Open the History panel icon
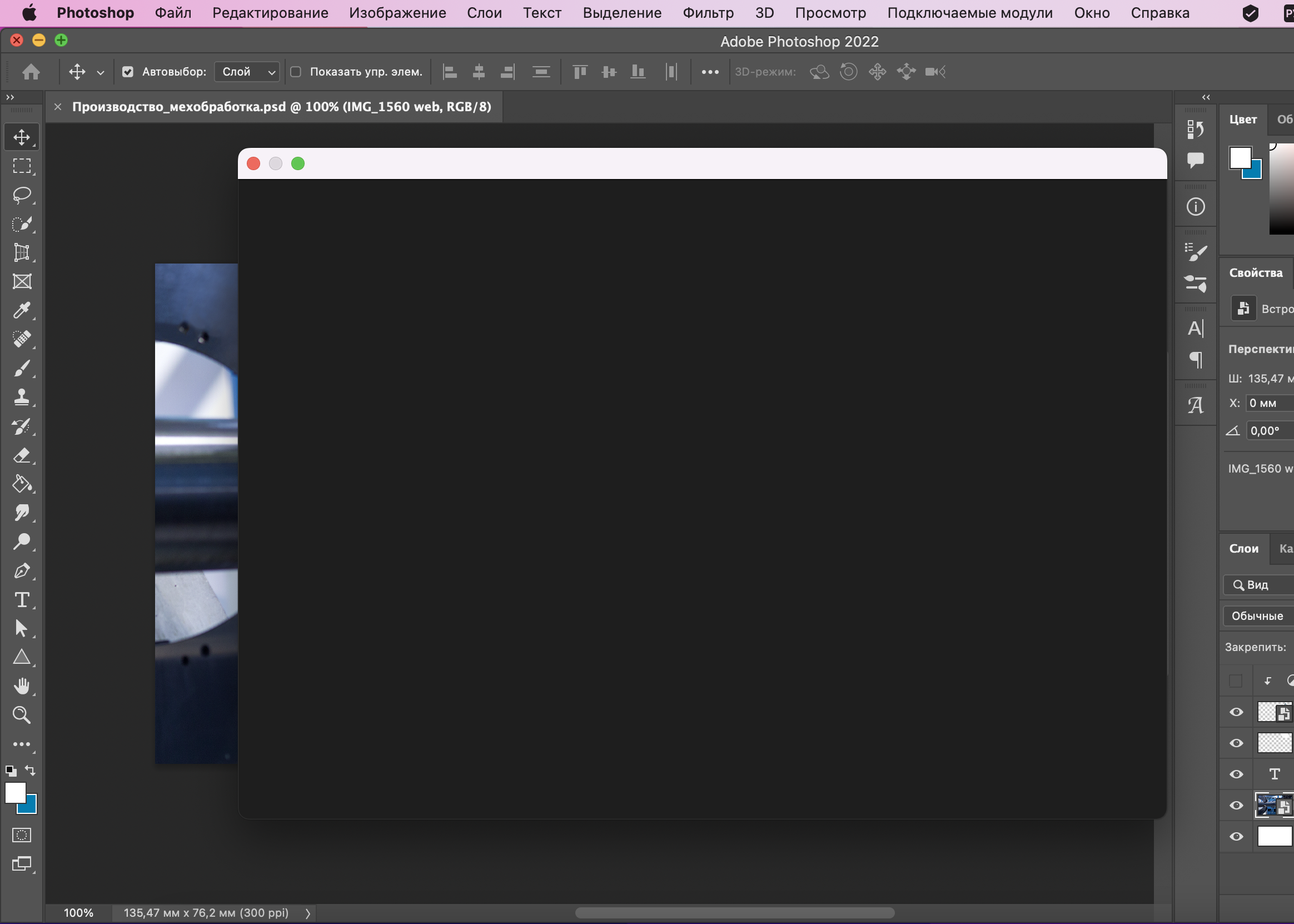1294x924 pixels. tap(1196, 130)
